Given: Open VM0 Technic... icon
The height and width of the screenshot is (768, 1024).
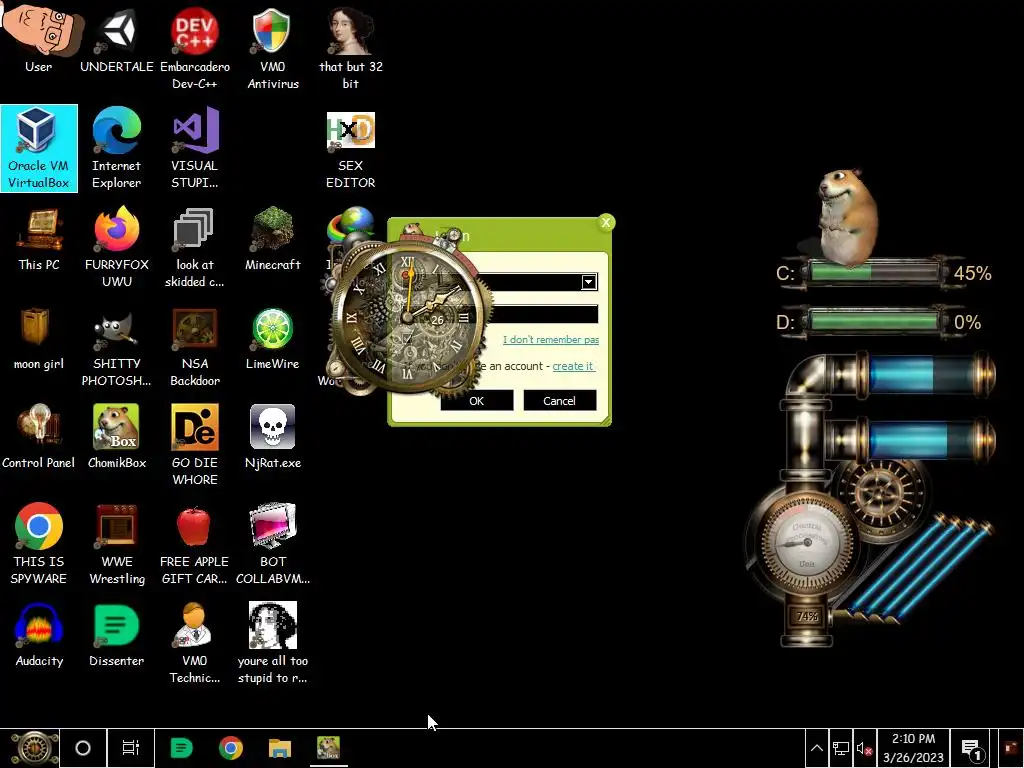Looking at the screenshot, I should pos(195,643).
